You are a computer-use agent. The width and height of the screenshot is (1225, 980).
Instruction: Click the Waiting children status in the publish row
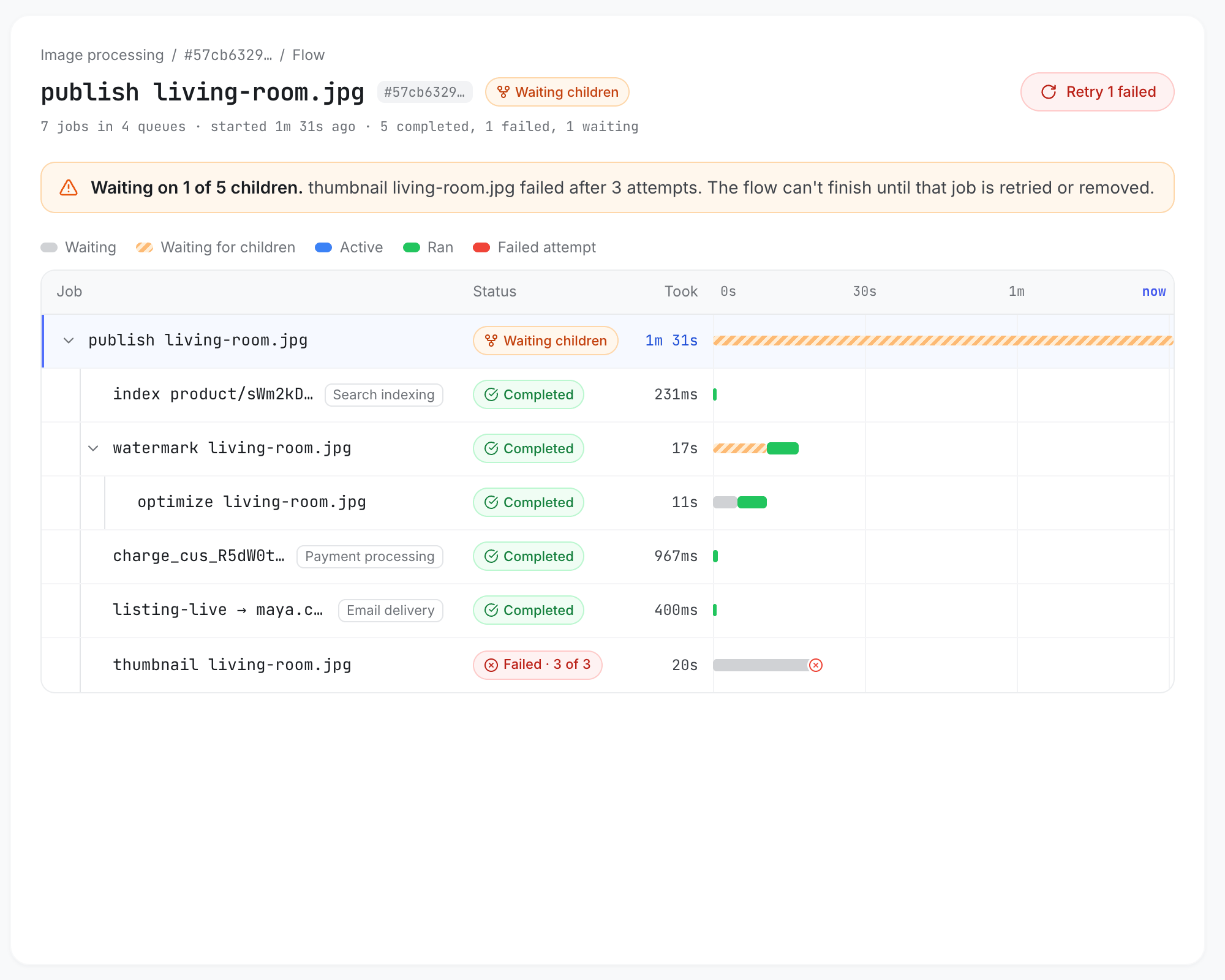pyautogui.click(x=546, y=341)
